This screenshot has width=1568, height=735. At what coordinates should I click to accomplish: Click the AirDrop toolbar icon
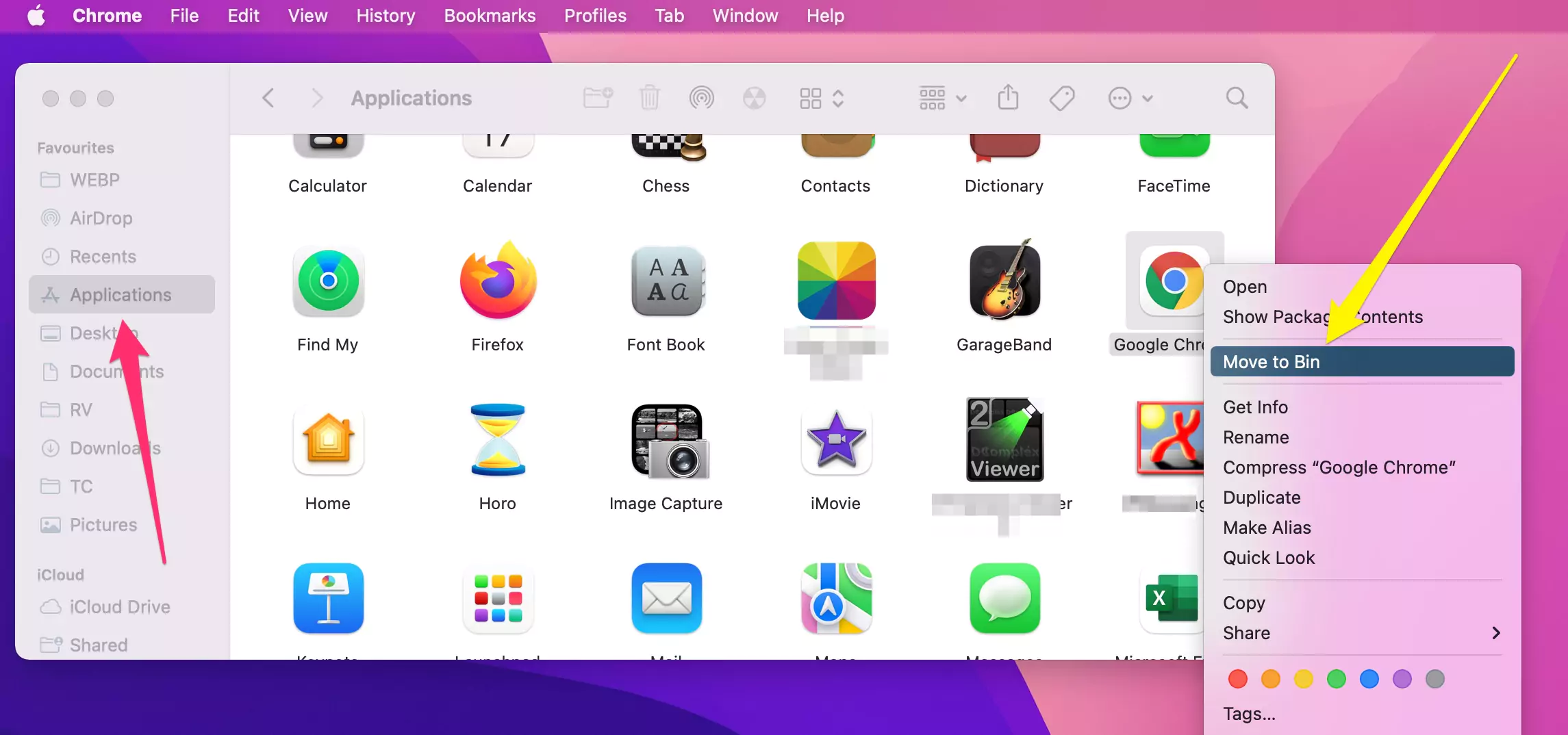tap(701, 99)
